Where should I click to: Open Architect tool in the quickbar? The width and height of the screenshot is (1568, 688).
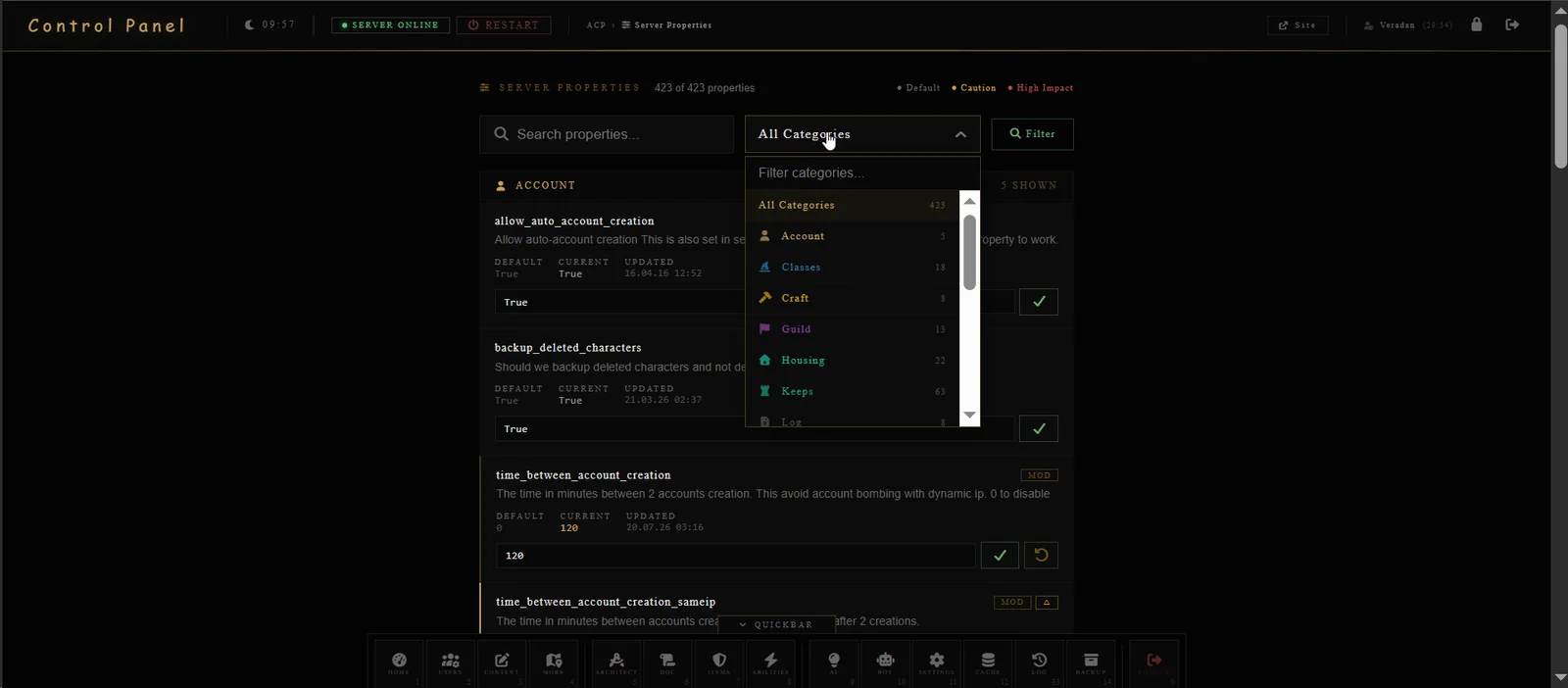(x=616, y=663)
